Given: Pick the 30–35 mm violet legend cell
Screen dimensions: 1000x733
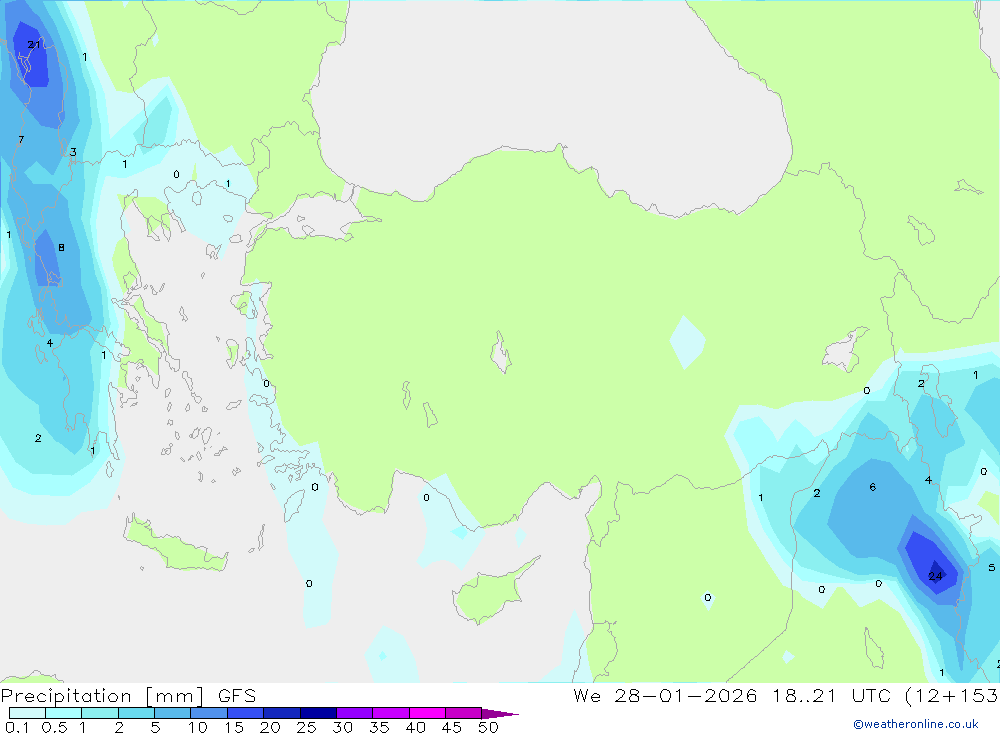Looking at the screenshot, I should coord(354,713).
